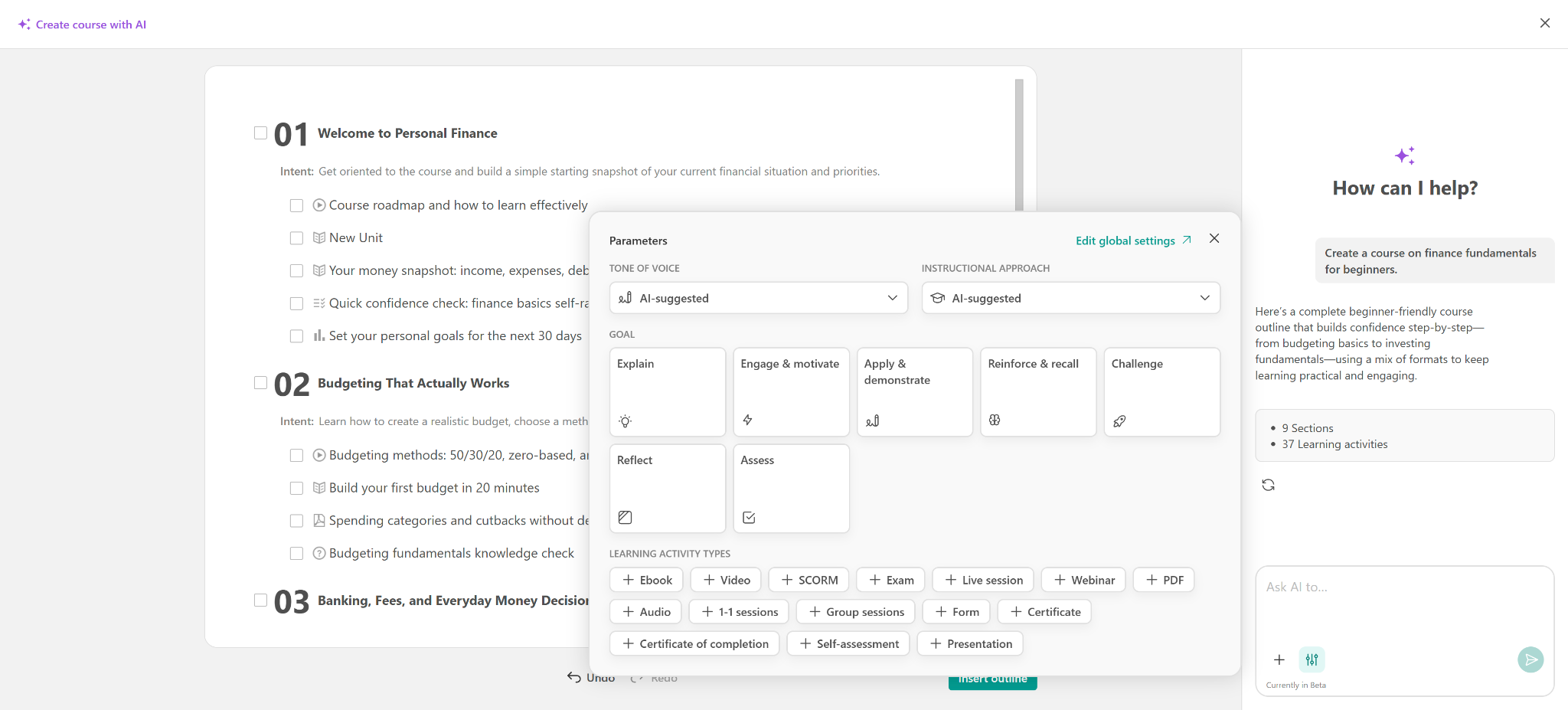Add Ebook learning activity type

tap(647, 580)
